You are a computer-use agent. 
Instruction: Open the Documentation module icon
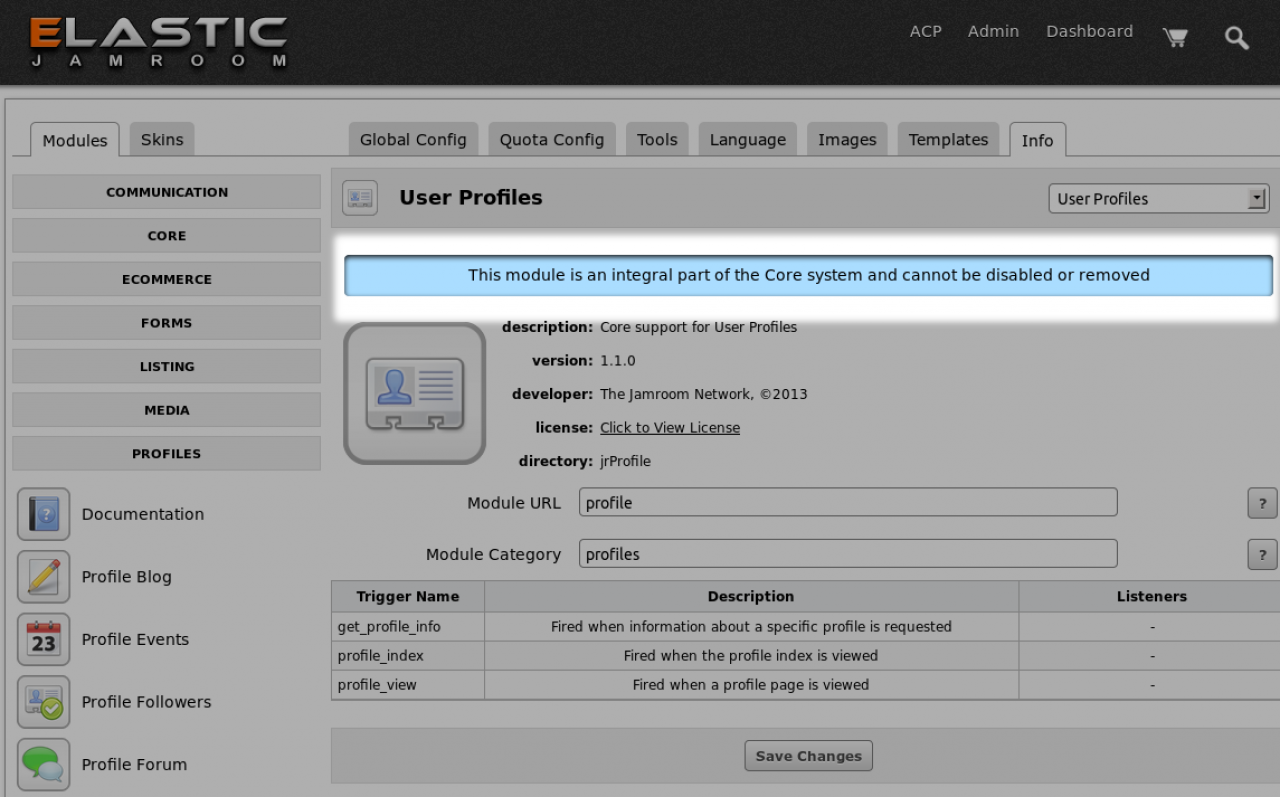click(43, 514)
